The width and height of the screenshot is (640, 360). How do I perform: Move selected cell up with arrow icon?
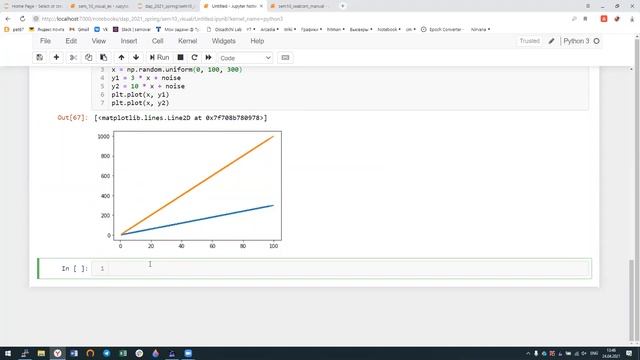(x=121, y=58)
